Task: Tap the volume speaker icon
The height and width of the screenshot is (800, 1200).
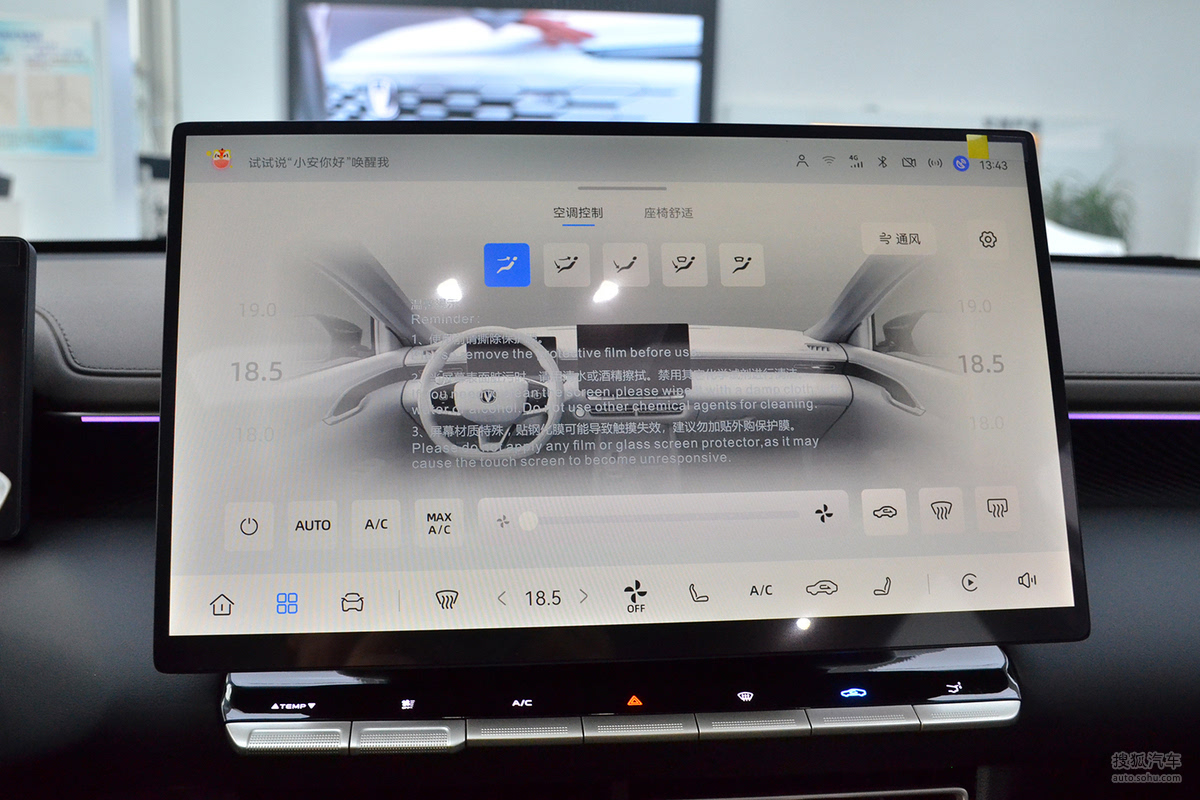Action: (x=1027, y=580)
